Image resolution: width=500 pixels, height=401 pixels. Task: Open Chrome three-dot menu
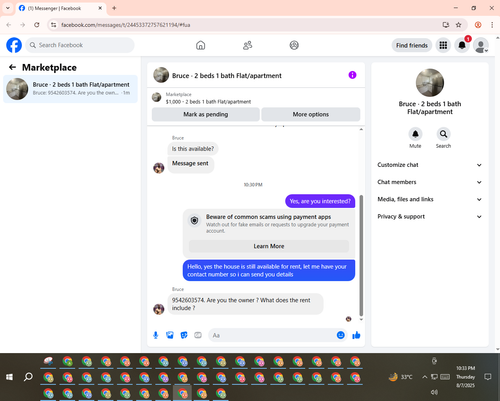492,25
